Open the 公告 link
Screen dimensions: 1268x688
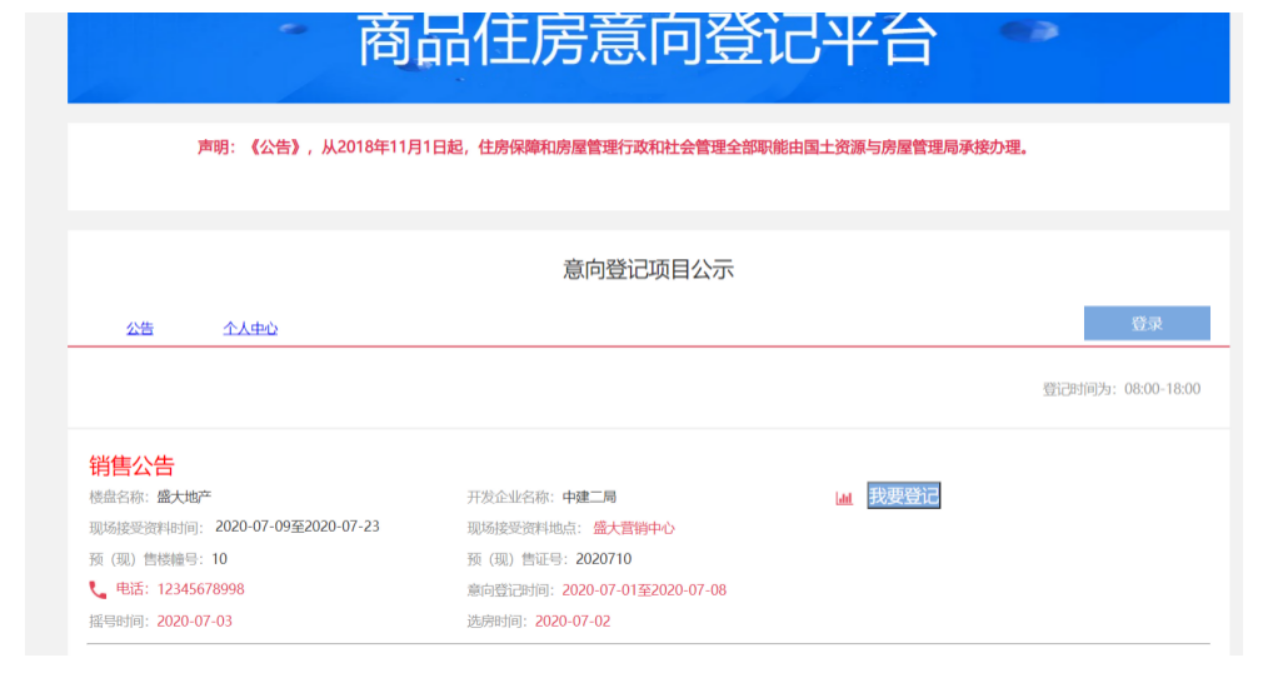[140, 328]
